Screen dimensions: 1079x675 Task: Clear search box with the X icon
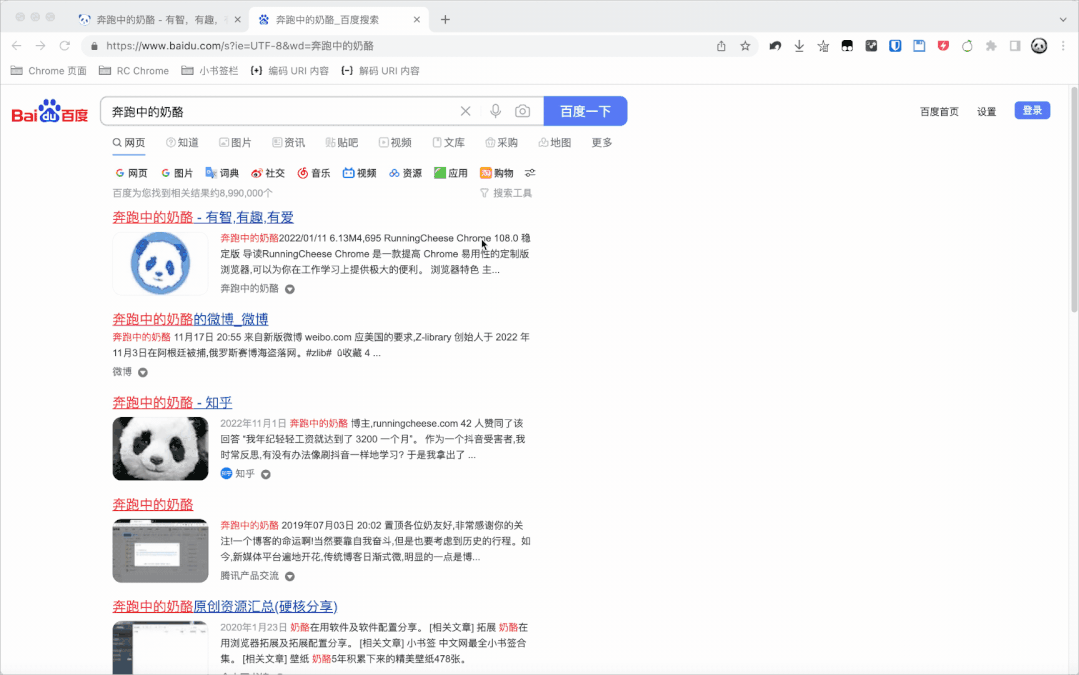click(x=466, y=111)
